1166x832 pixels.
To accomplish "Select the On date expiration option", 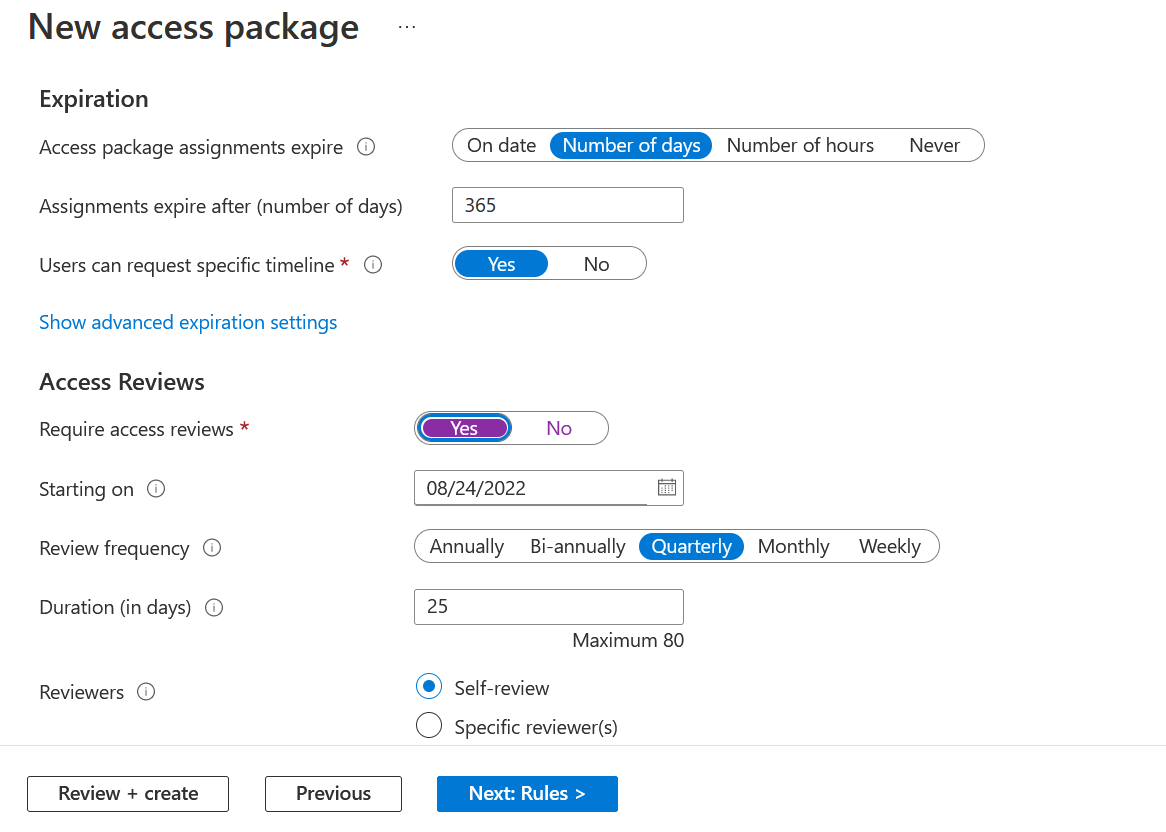I will coord(501,145).
